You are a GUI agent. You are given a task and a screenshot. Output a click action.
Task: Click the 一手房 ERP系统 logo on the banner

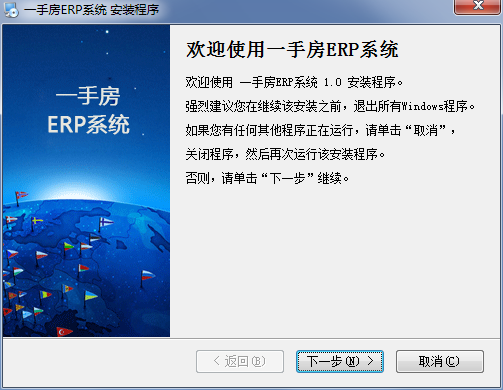click(88, 110)
